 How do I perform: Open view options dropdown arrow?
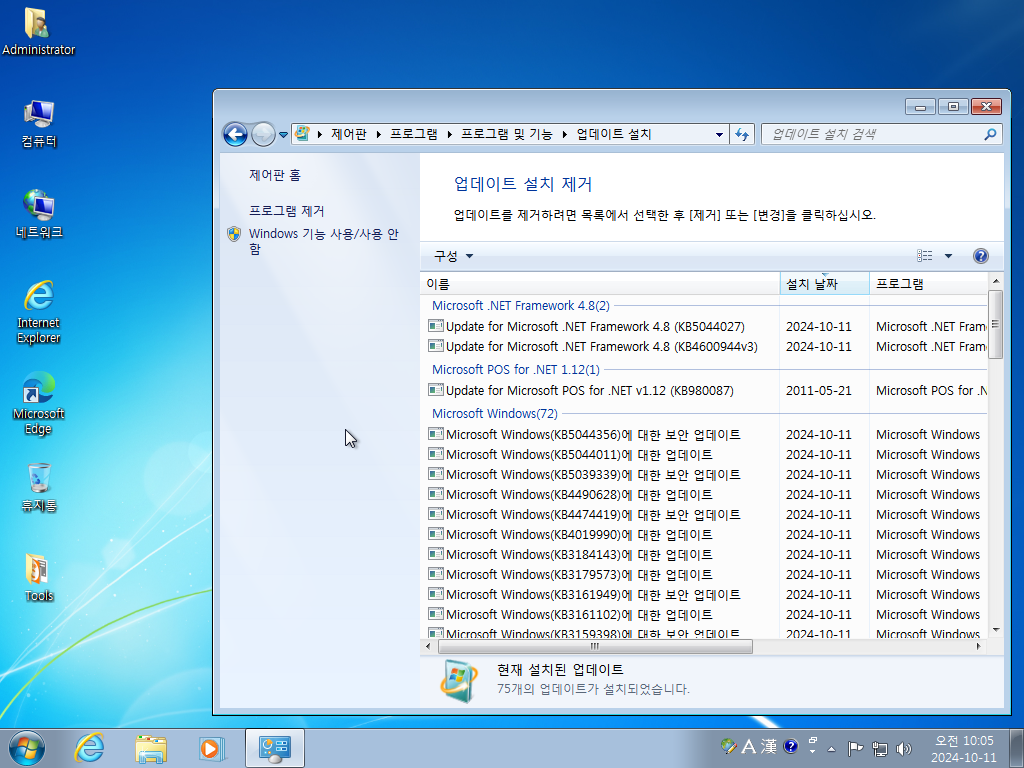[948, 256]
